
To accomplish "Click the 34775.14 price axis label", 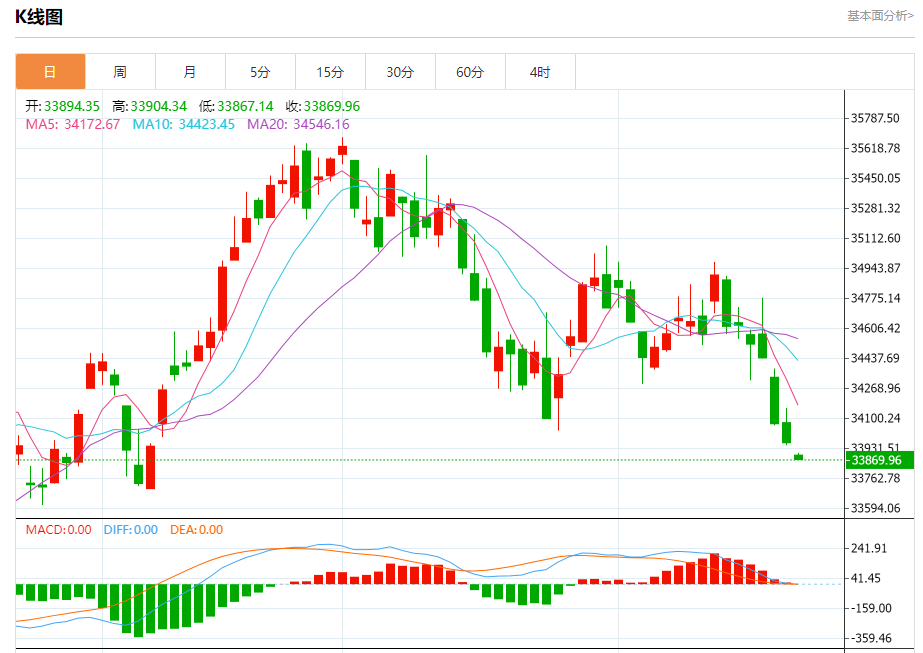I will click(x=875, y=299).
